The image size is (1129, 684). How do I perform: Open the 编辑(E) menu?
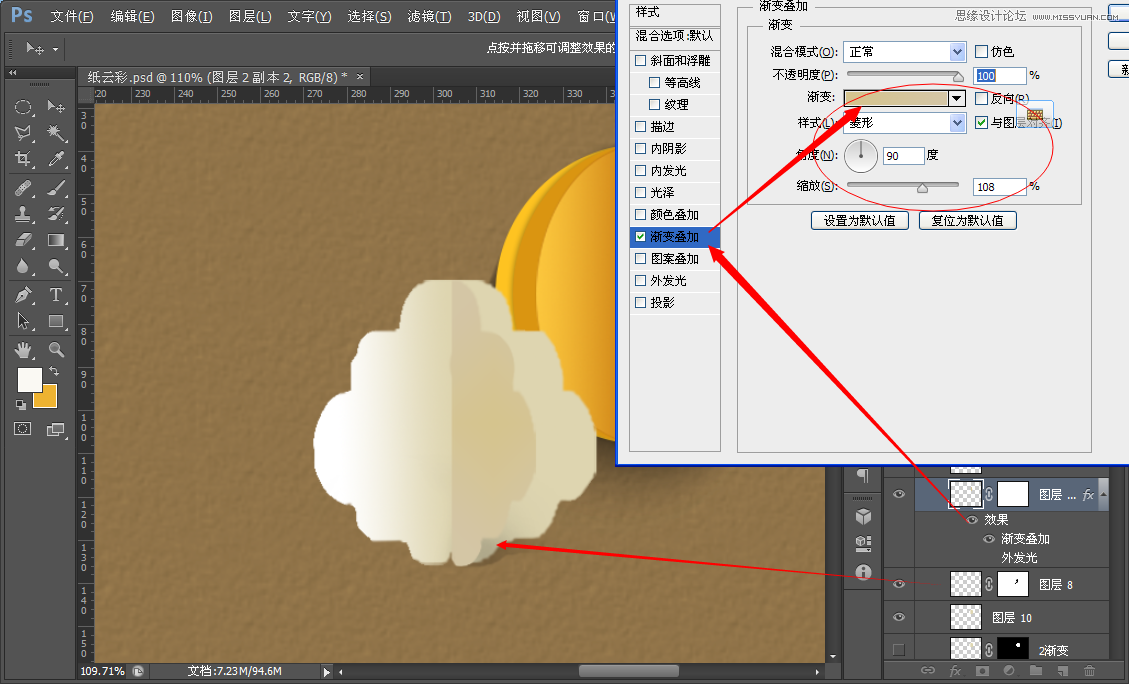coord(132,16)
